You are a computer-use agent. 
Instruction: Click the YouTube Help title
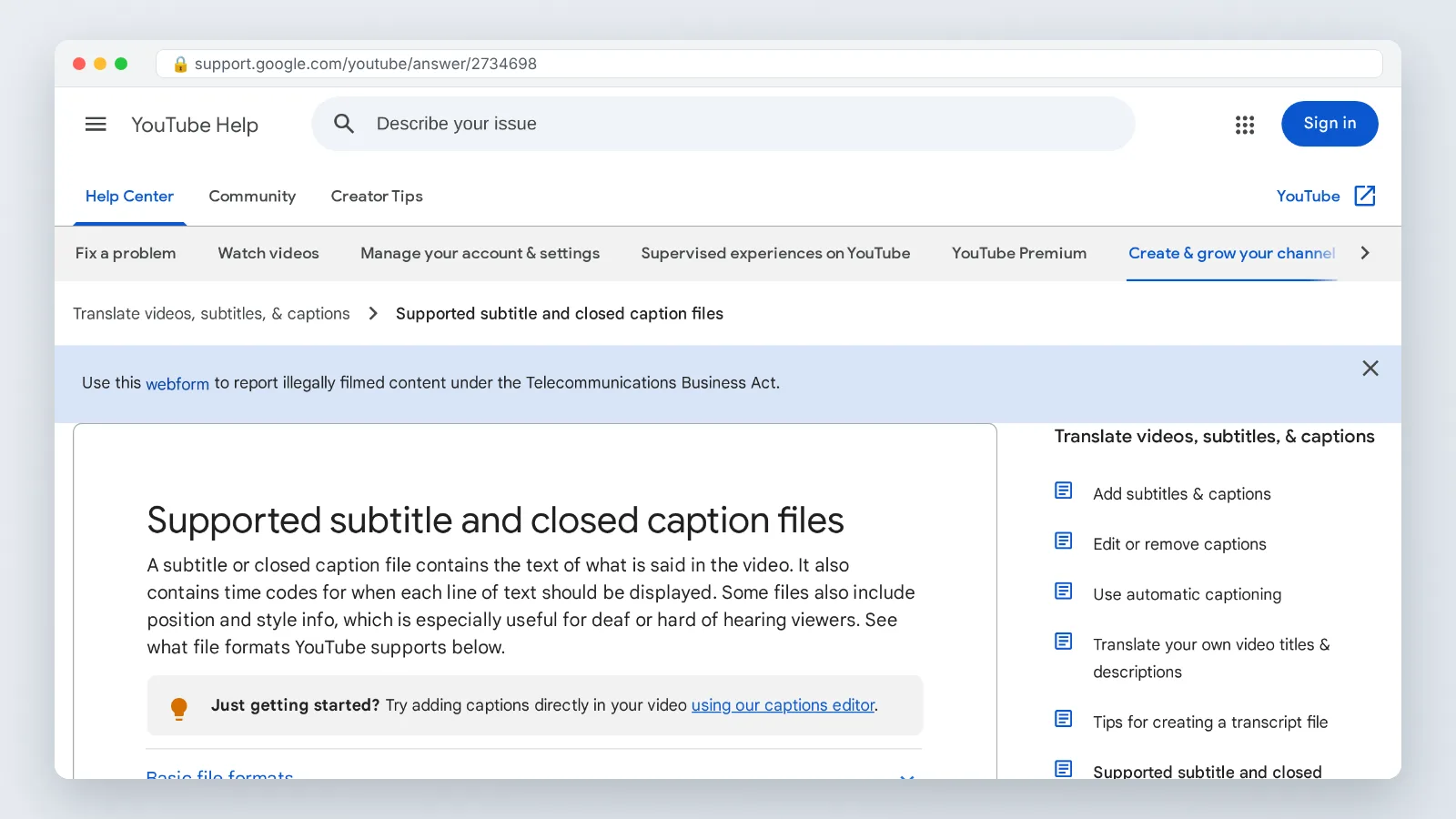click(195, 125)
